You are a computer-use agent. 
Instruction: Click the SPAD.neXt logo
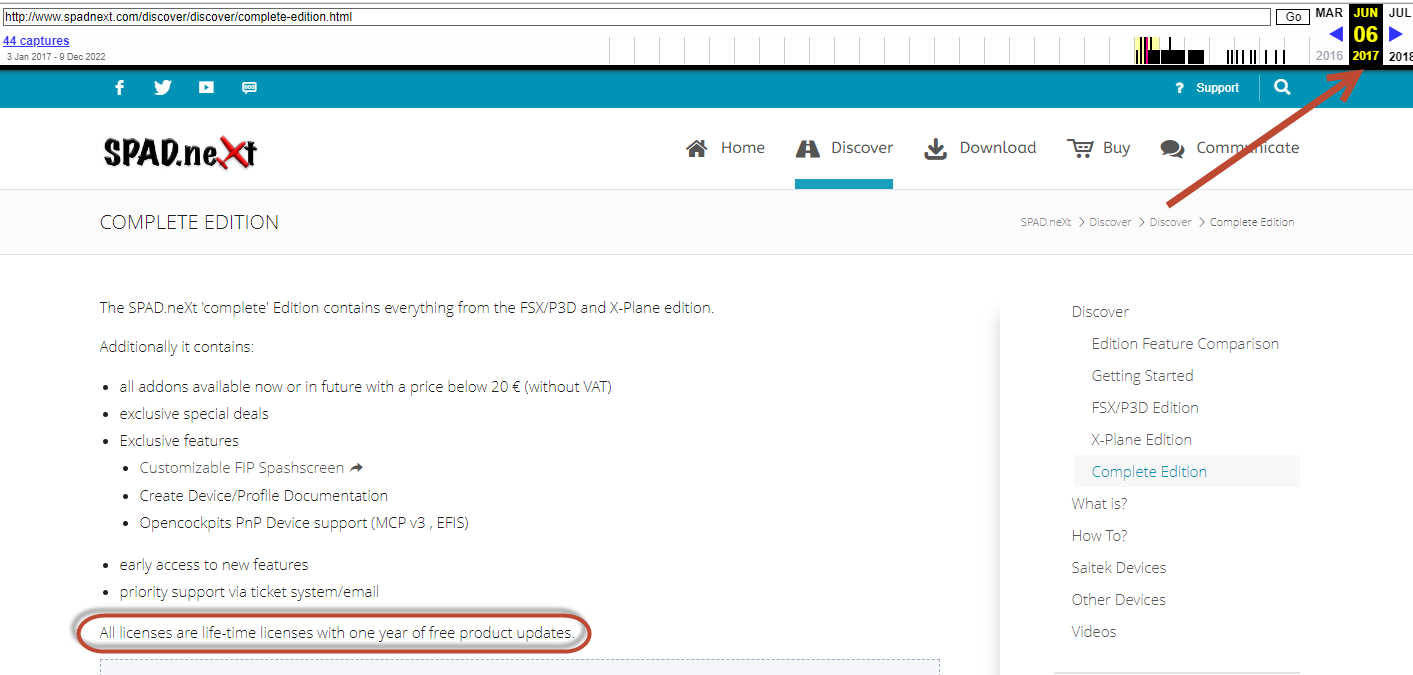coord(180,151)
